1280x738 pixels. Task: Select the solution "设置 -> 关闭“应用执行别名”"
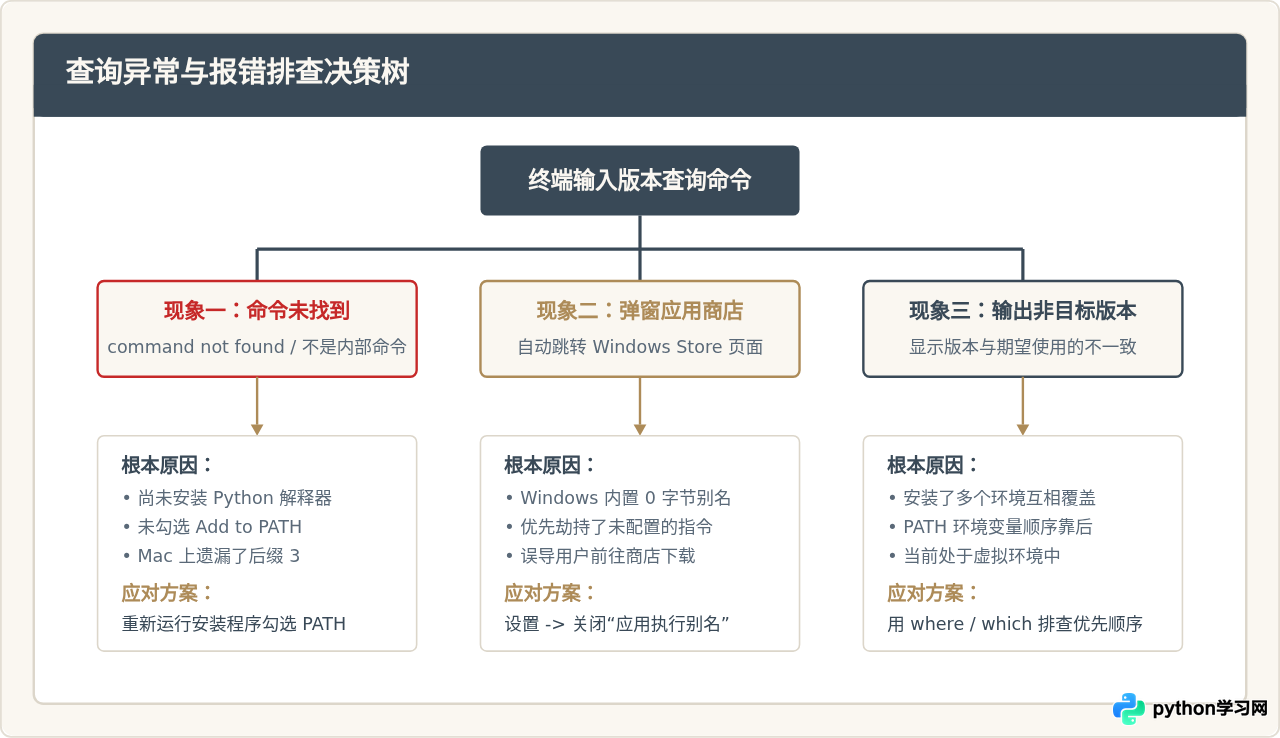pyautogui.click(x=617, y=624)
